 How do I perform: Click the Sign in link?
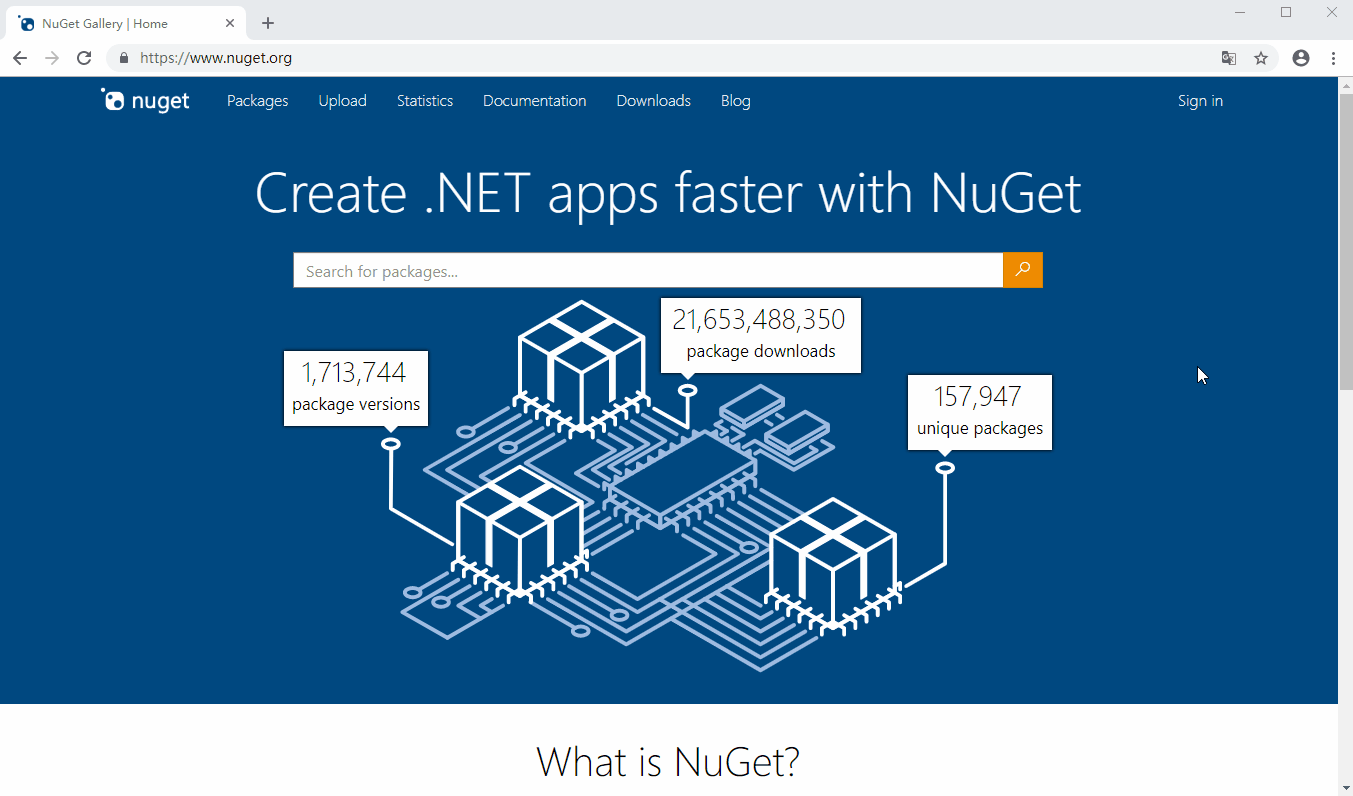[1200, 101]
